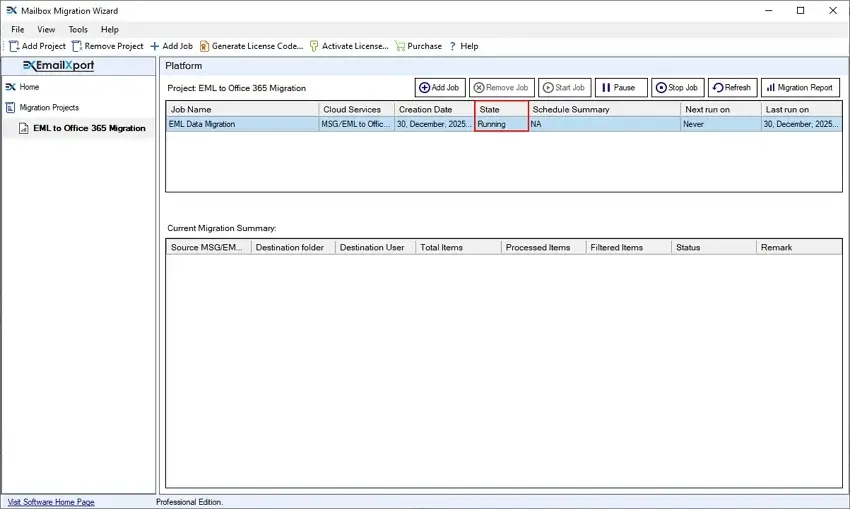Click the Destination User column header
The width and height of the screenshot is (850, 509).
point(375,247)
